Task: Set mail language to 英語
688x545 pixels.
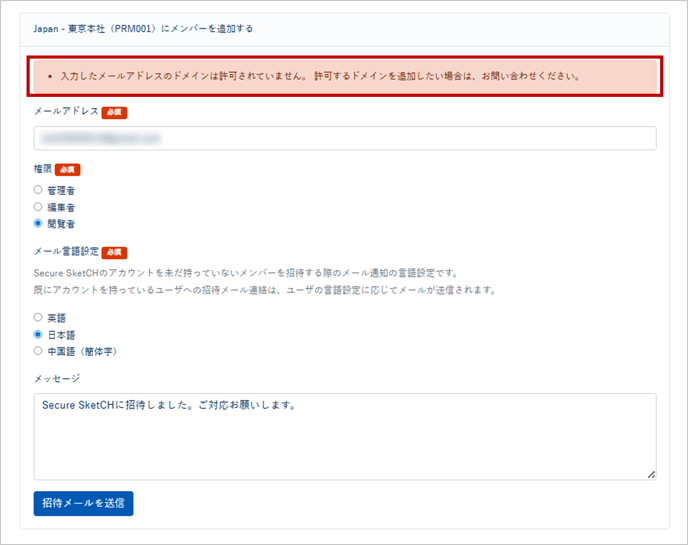Action: pos(38,317)
